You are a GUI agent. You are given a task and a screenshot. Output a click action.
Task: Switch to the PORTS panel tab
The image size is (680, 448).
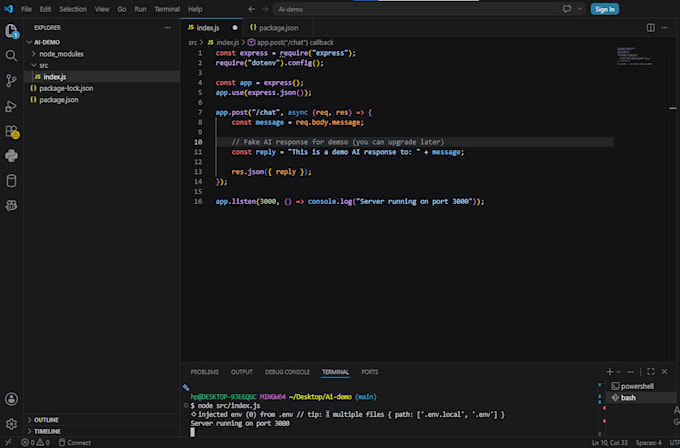pos(369,372)
